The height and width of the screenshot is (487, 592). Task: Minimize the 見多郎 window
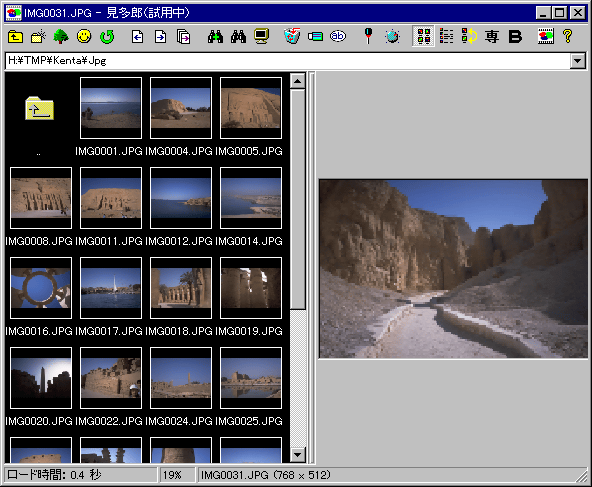point(543,13)
